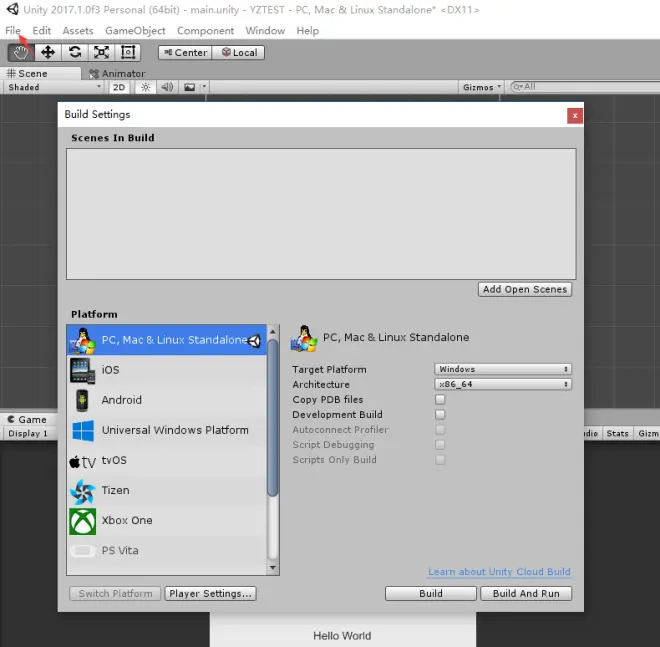Enable Copy PDB files checkbox
Image resolution: width=660 pixels, height=647 pixels.
pyautogui.click(x=440, y=399)
